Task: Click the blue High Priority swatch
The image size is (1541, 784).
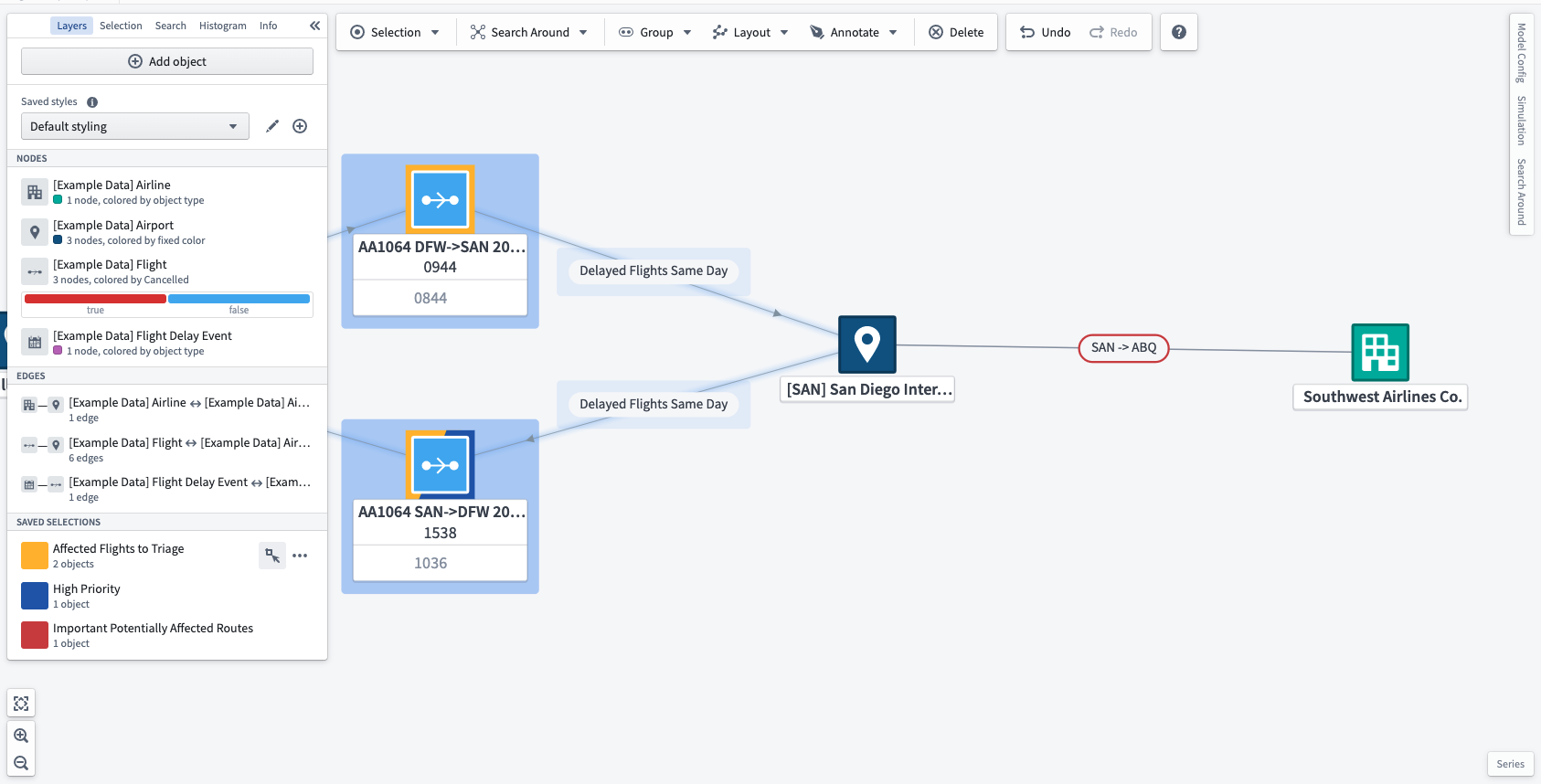Action: [x=35, y=596]
